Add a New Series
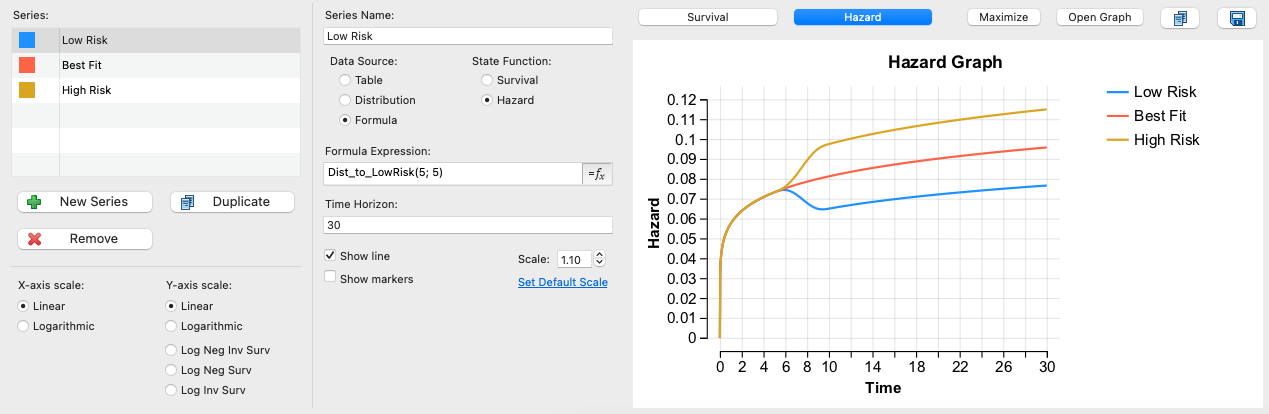The image size is (1269, 414). point(85,201)
